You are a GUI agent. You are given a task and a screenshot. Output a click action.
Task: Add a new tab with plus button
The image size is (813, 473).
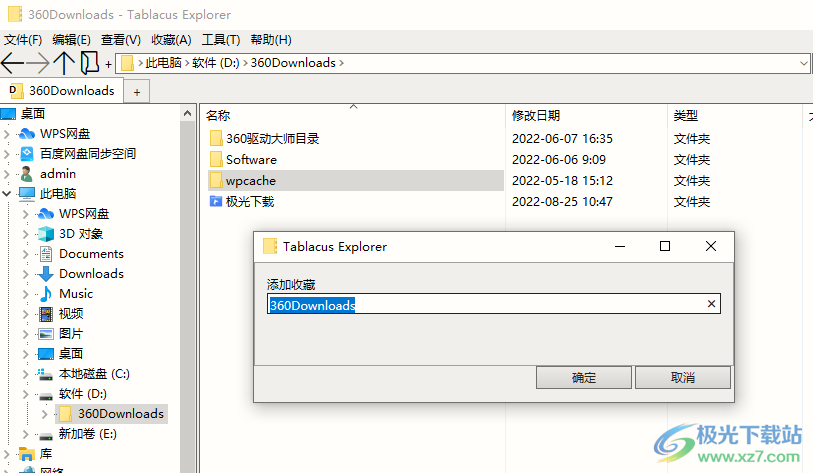pyautogui.click(x=137, y=92)
